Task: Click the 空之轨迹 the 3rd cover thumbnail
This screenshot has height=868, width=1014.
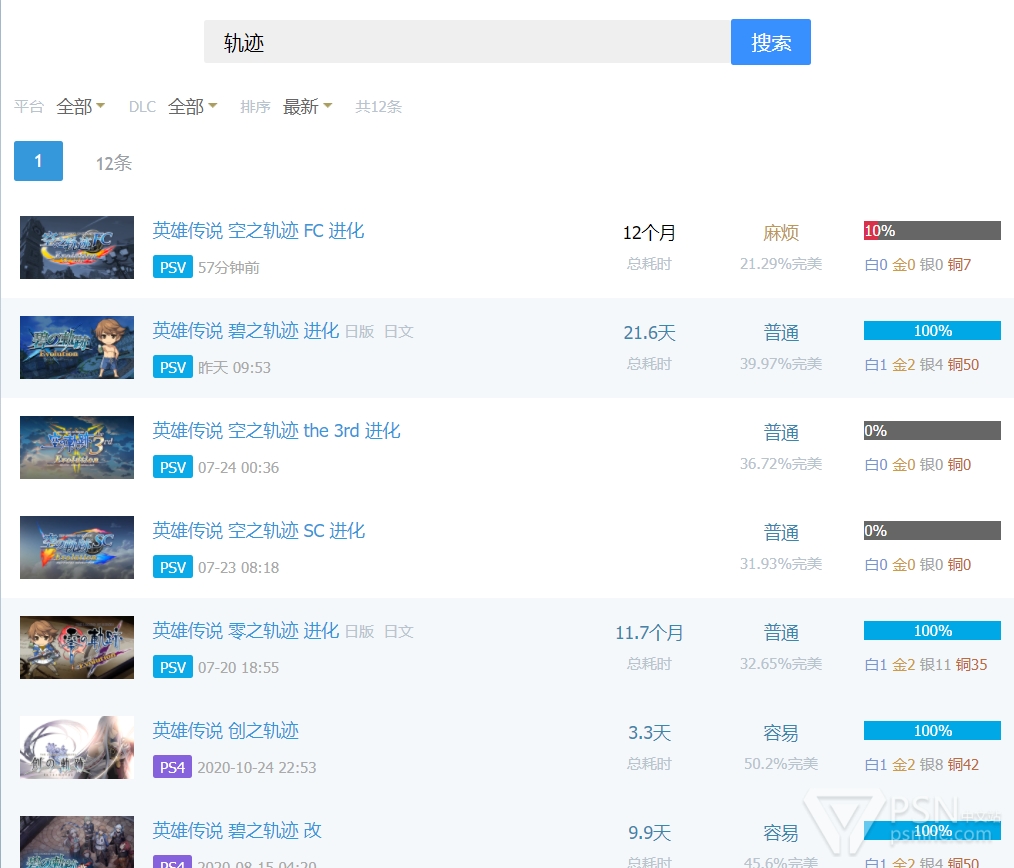Action: 77,447
